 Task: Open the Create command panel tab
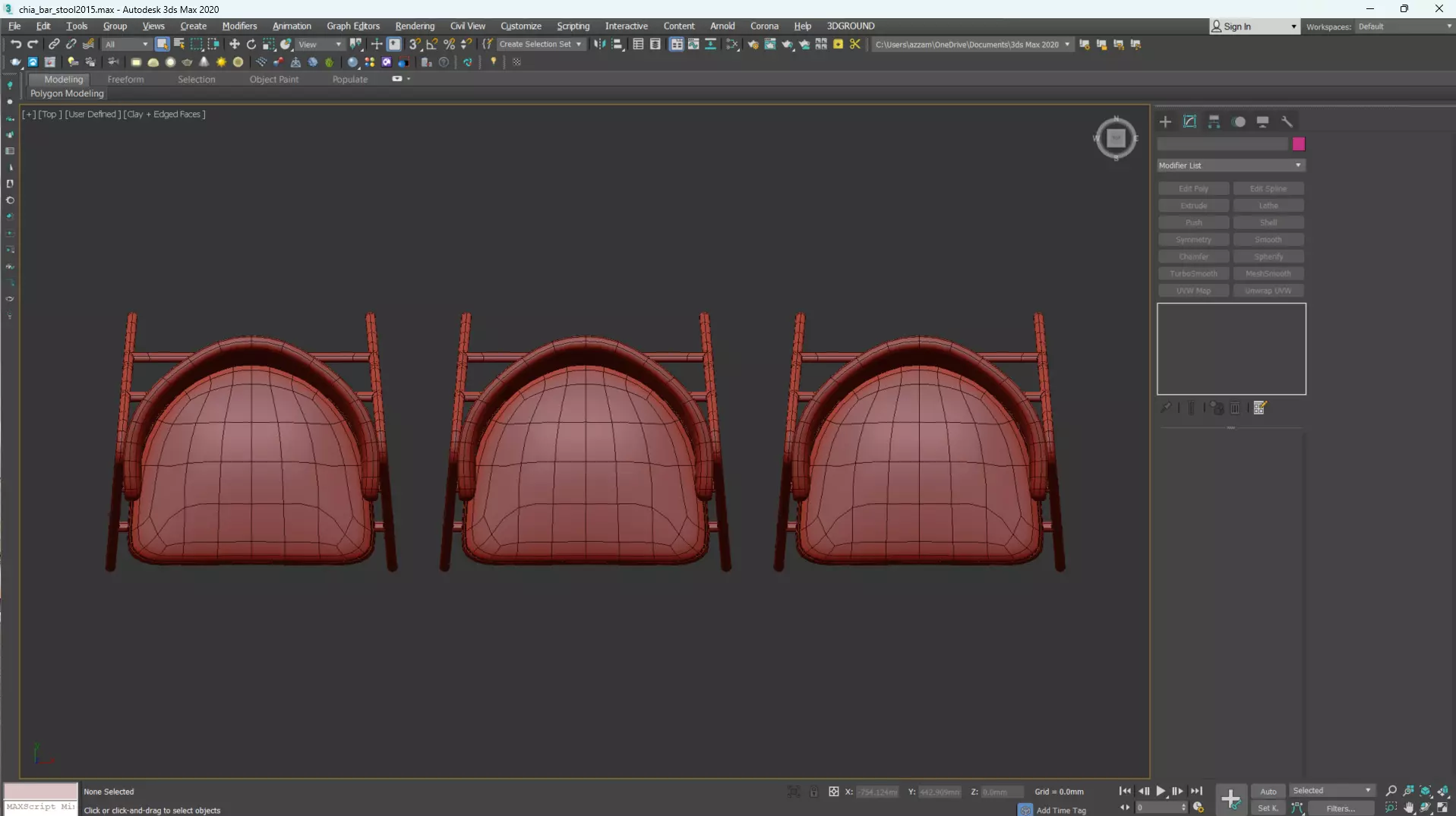click(x=1165, y=121)
